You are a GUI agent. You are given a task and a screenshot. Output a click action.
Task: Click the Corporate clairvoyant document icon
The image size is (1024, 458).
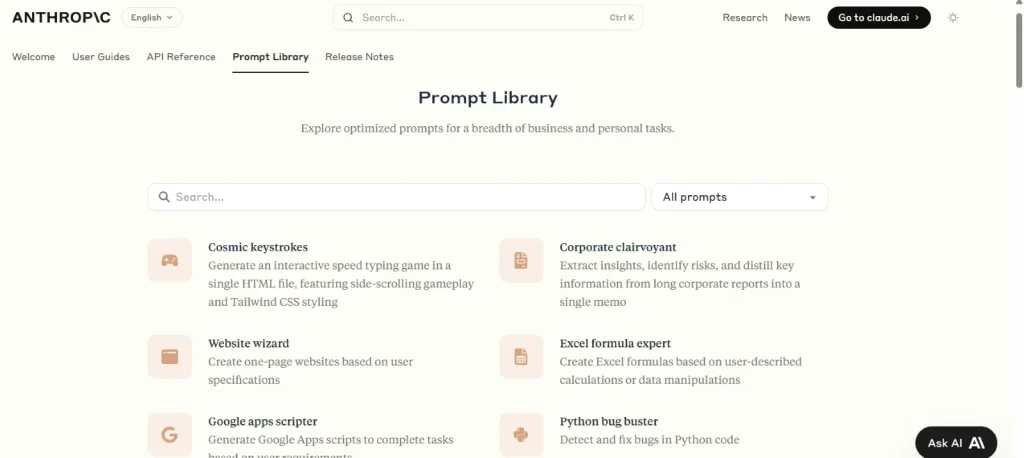pos(521,261)
